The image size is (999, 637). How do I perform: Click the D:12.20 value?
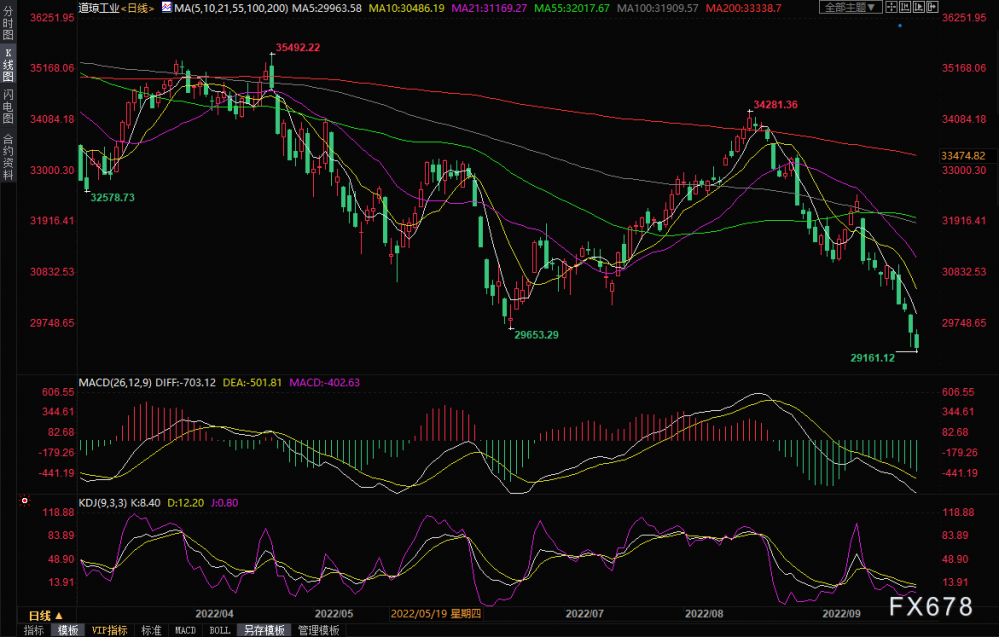click(x=186, y=503)
